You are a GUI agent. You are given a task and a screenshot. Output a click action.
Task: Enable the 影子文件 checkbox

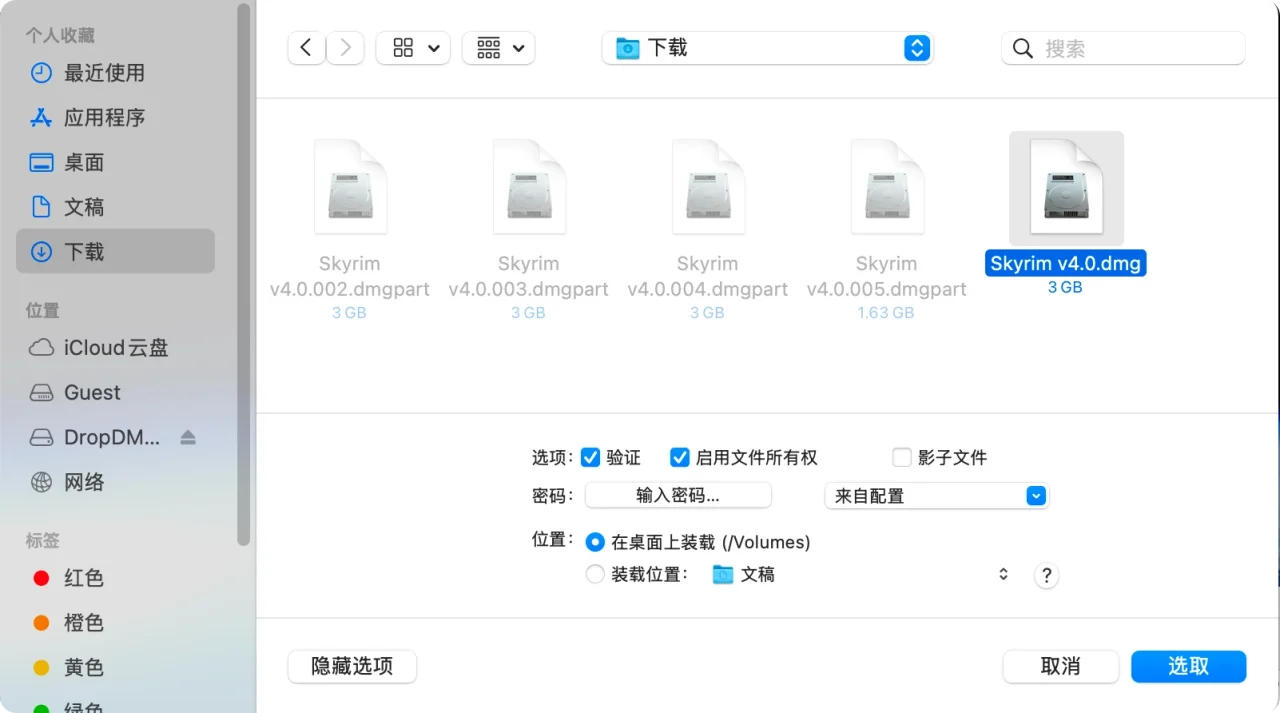pyautogui.click(x=902, y=457)
